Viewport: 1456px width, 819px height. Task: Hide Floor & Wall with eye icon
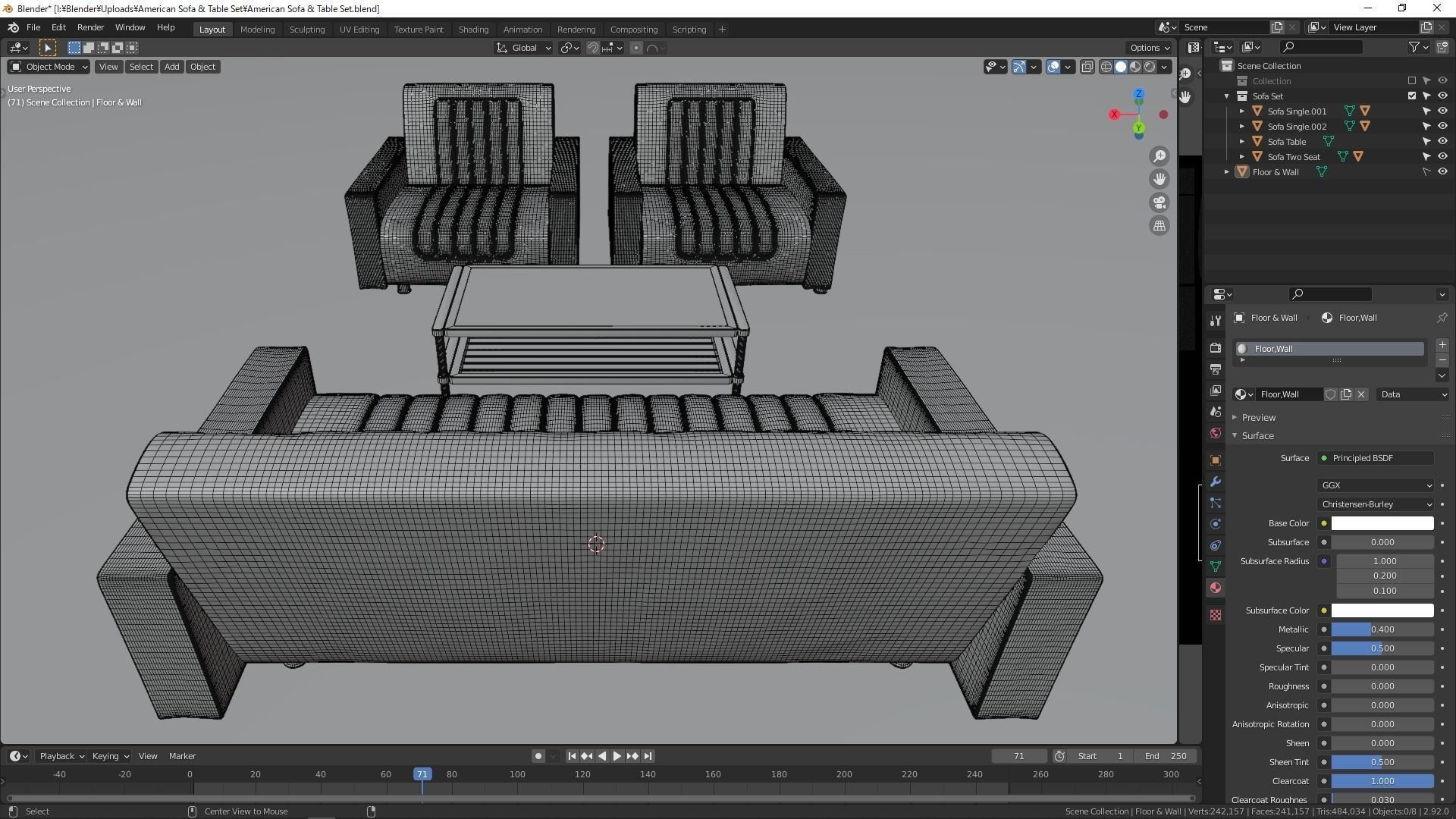1442,171
